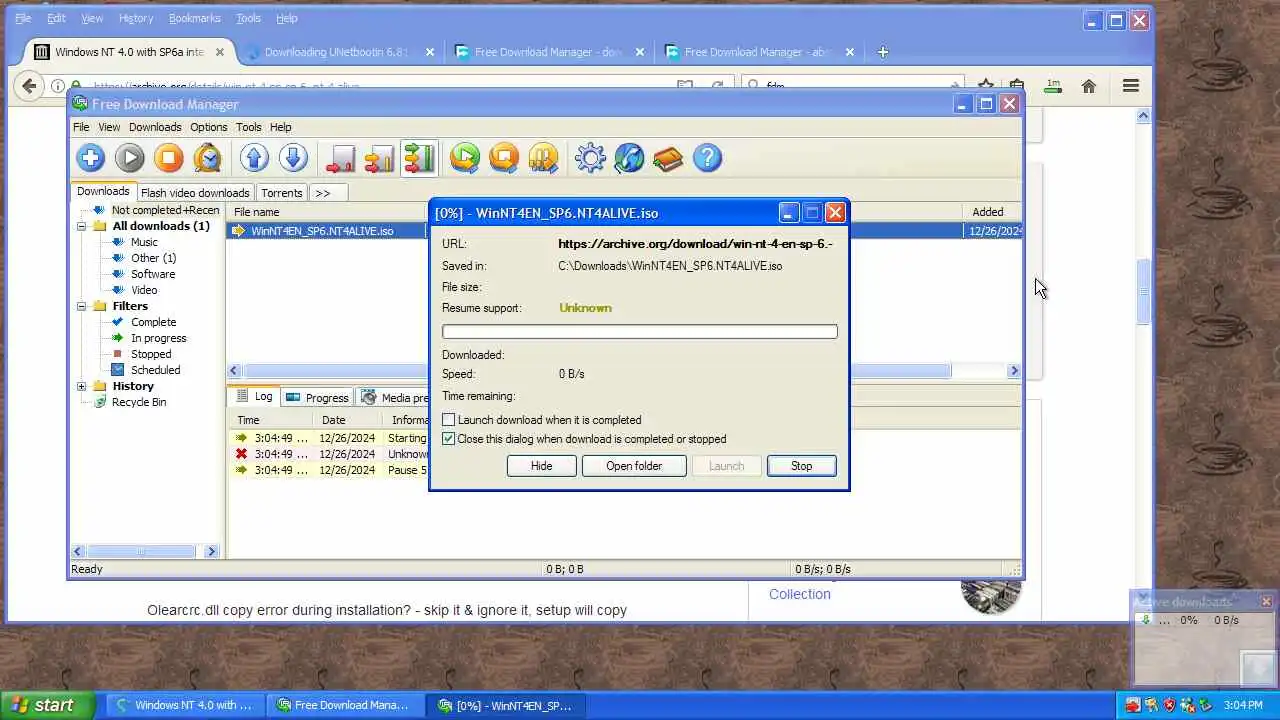Viewport: 1280px width, 720px height.
Task: Move download down with the blue down arrow
Action: click(x=293, y=158)
